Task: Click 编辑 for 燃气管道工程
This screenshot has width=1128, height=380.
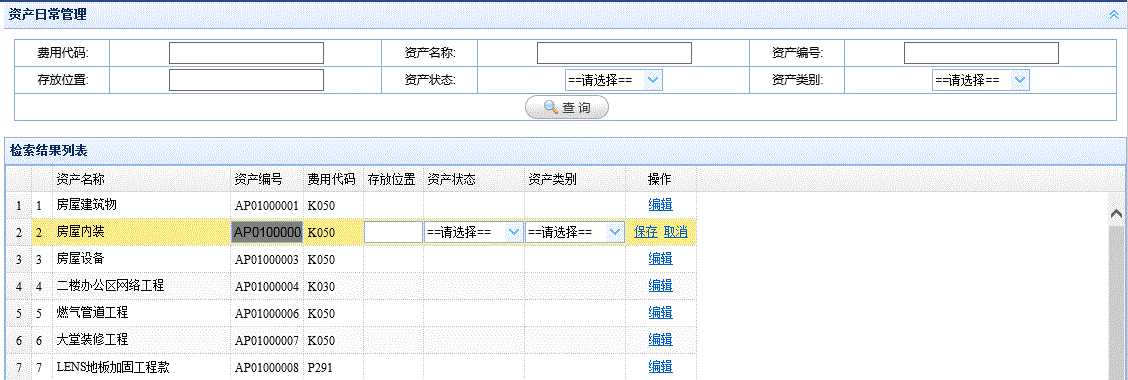Action: 660,312
